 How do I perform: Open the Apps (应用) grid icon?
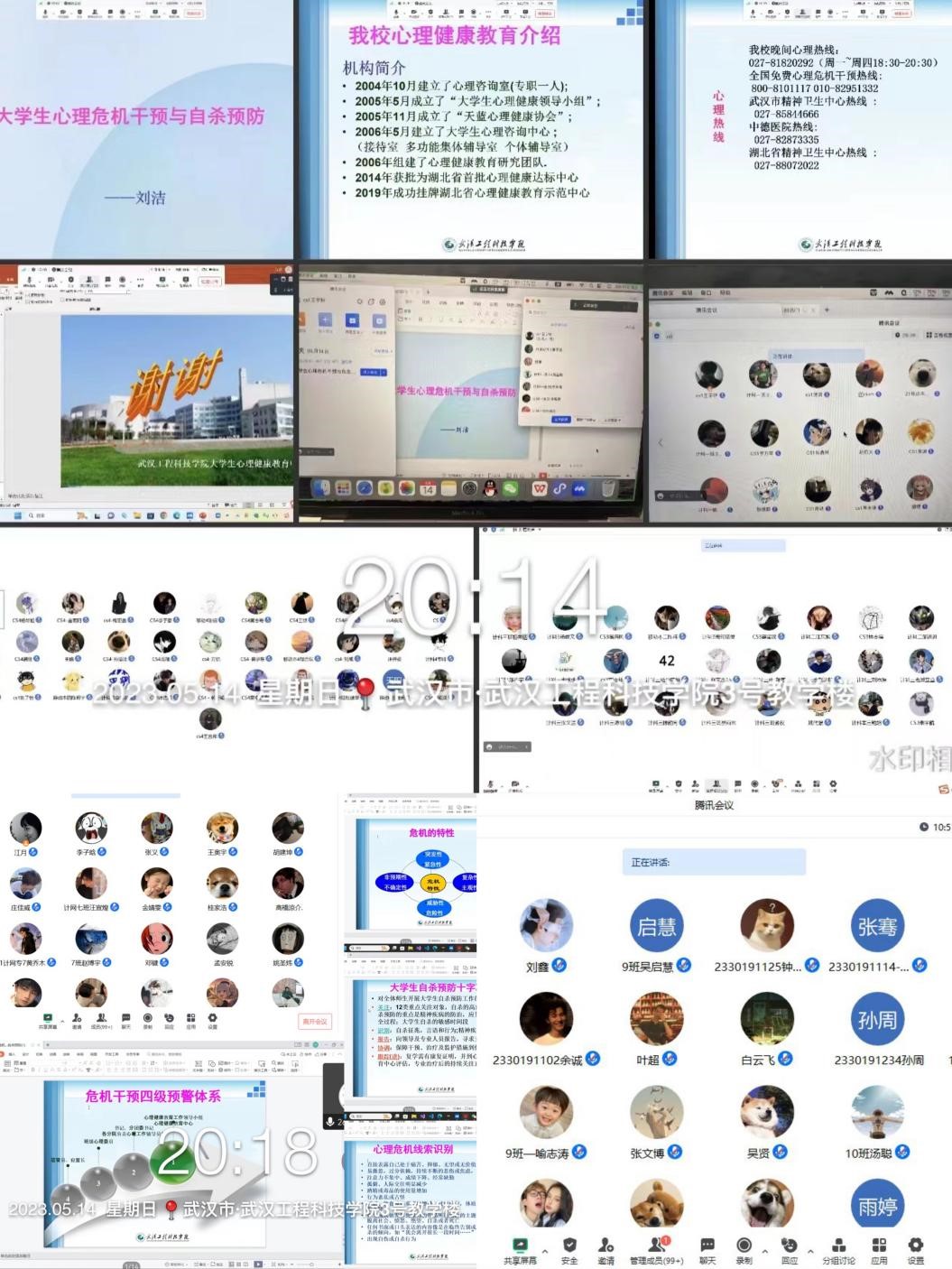point(879,1246)
